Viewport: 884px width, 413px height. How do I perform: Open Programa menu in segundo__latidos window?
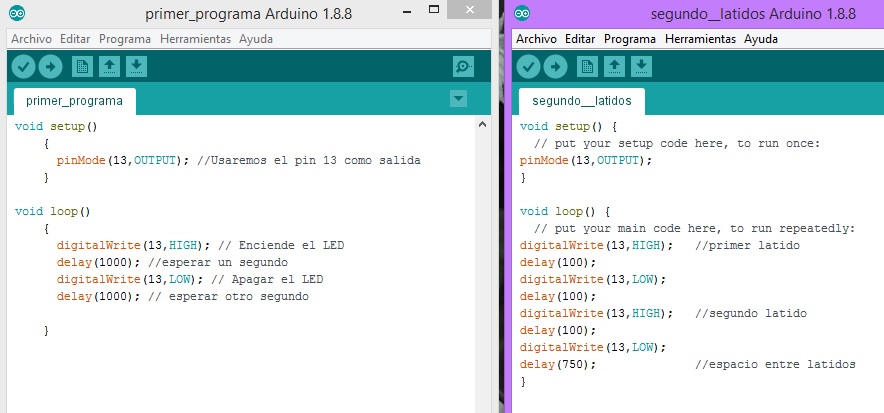(x=630, y=39)
